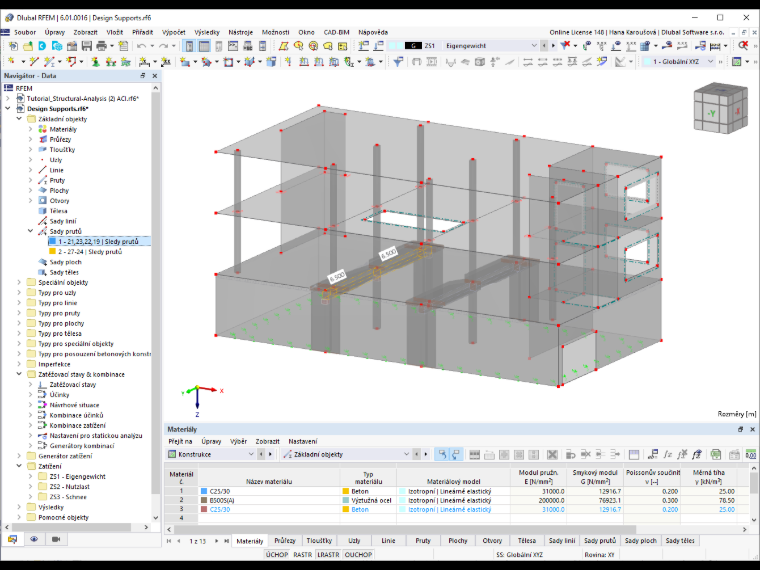Expand the Speciální objekty folder
Viewport: 760px width, 570px height.
click(x=19, y=282)
